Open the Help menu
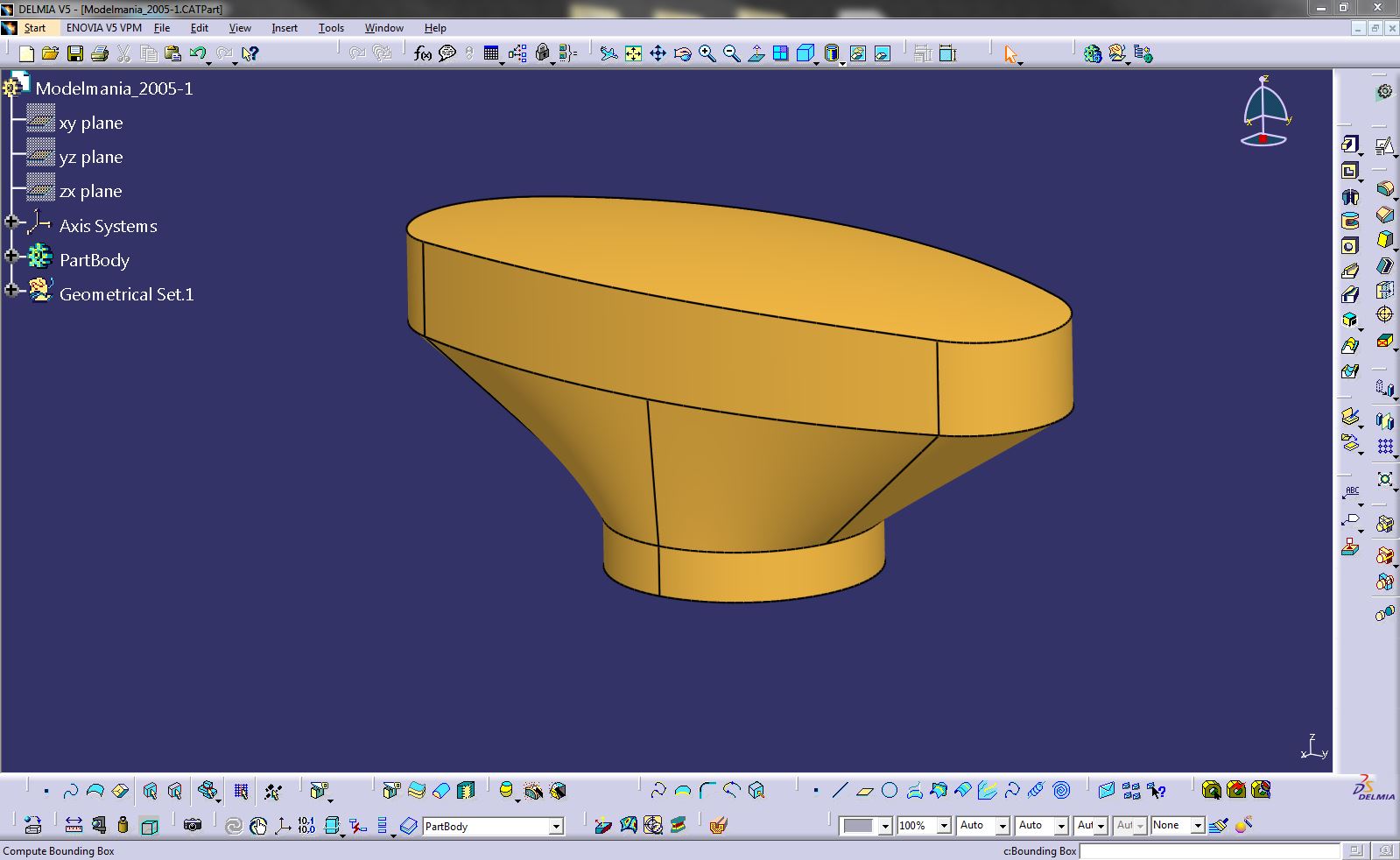This screenshot has height=860, width=1400. tap(435, 28)
